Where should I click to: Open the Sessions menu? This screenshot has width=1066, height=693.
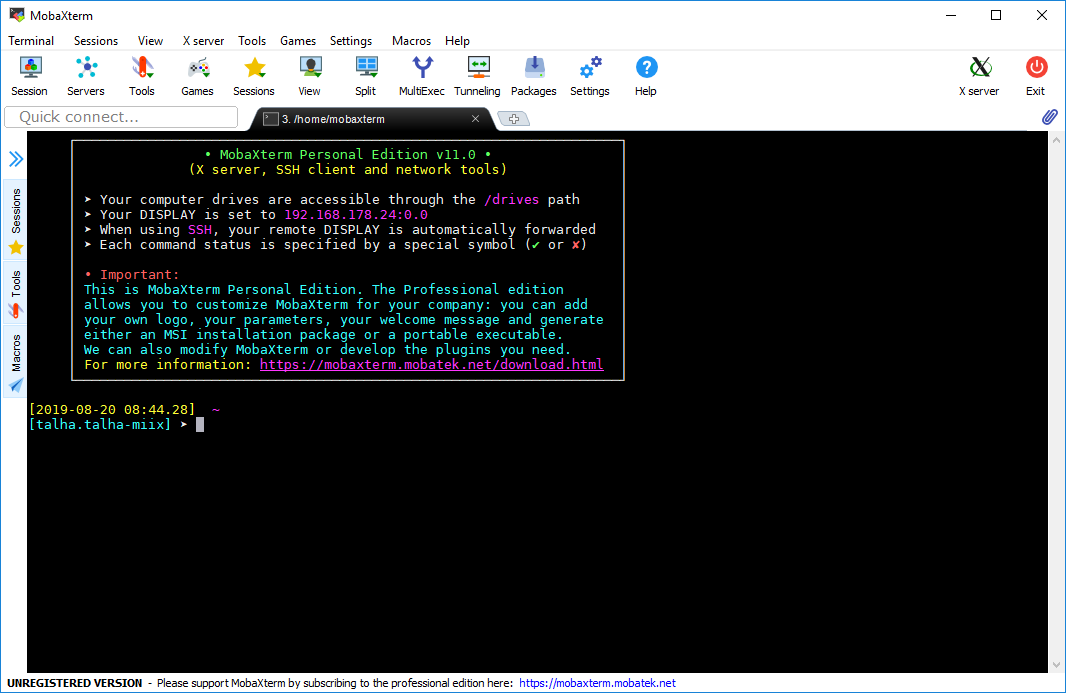click(96, 41)
